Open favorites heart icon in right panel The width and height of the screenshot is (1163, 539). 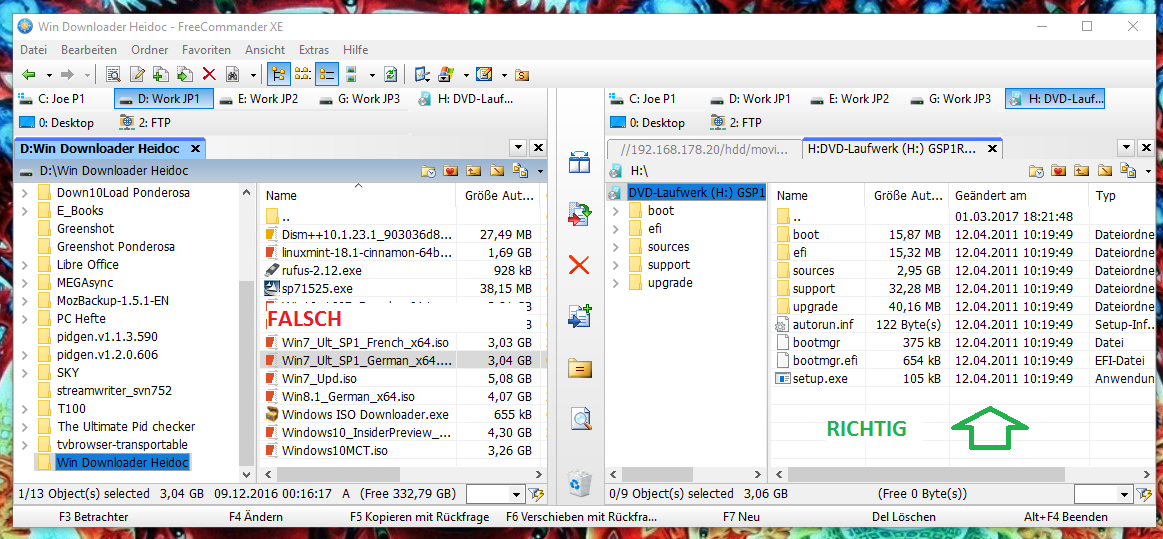pos(1058,171)
